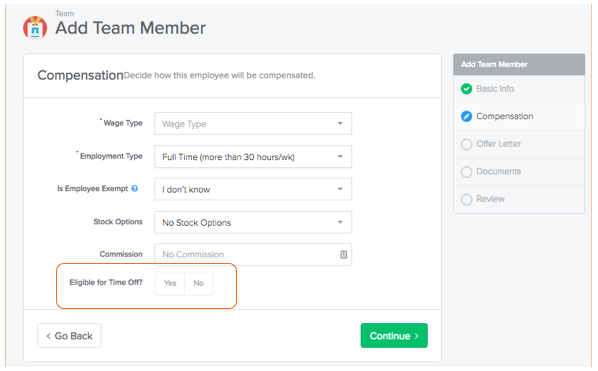The image size is (598, 371).
Task: Open the Is Employee Exempt dropdown
Action: [x=253, y=189]
